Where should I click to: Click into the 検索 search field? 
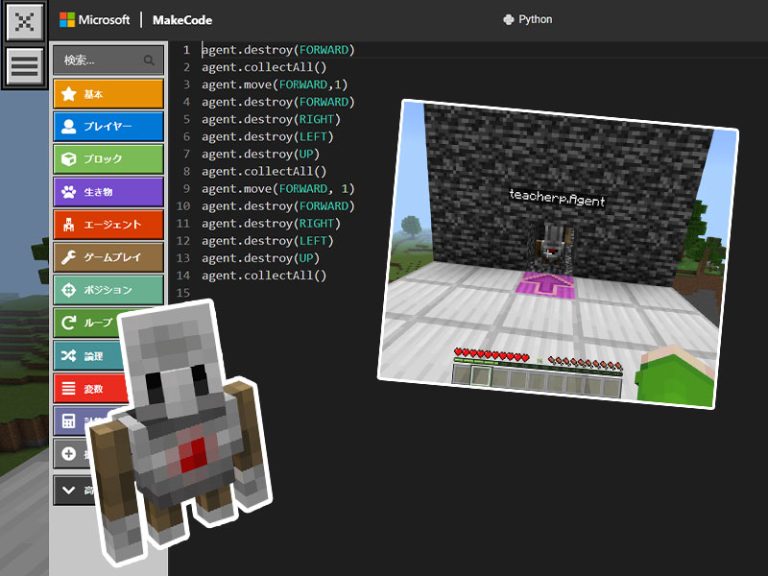coord(98,60)
